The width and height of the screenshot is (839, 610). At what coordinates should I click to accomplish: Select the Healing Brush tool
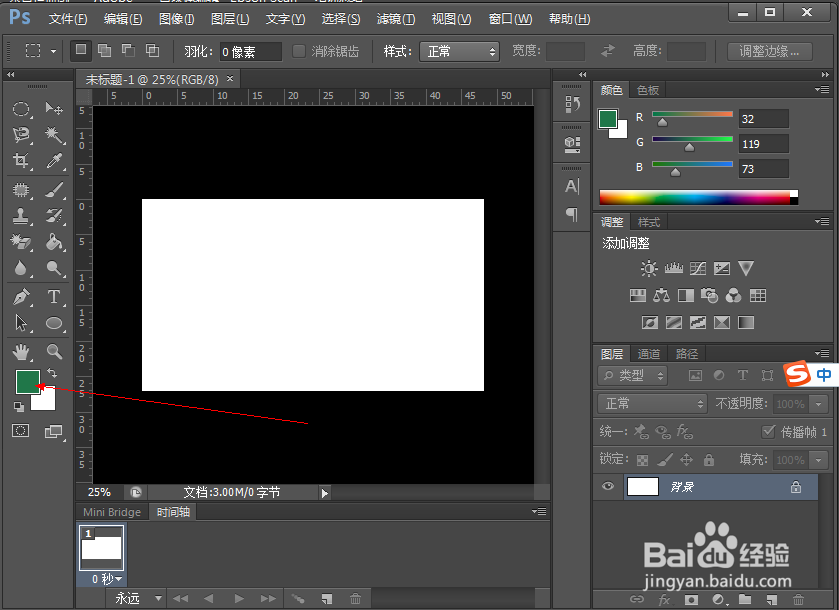(x=21, y=189)
